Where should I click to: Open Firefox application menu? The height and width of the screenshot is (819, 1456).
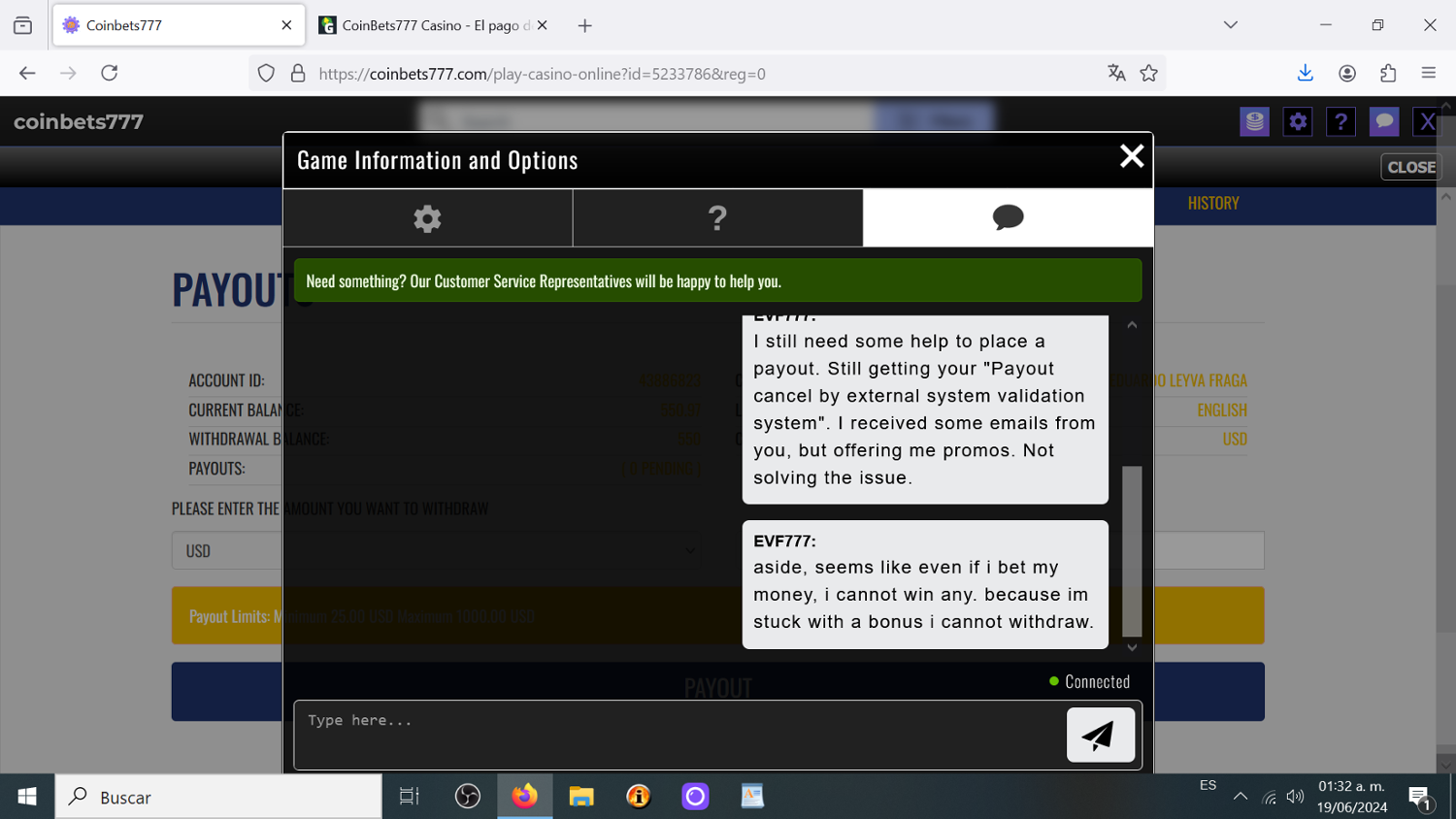tap(1429, 73)
